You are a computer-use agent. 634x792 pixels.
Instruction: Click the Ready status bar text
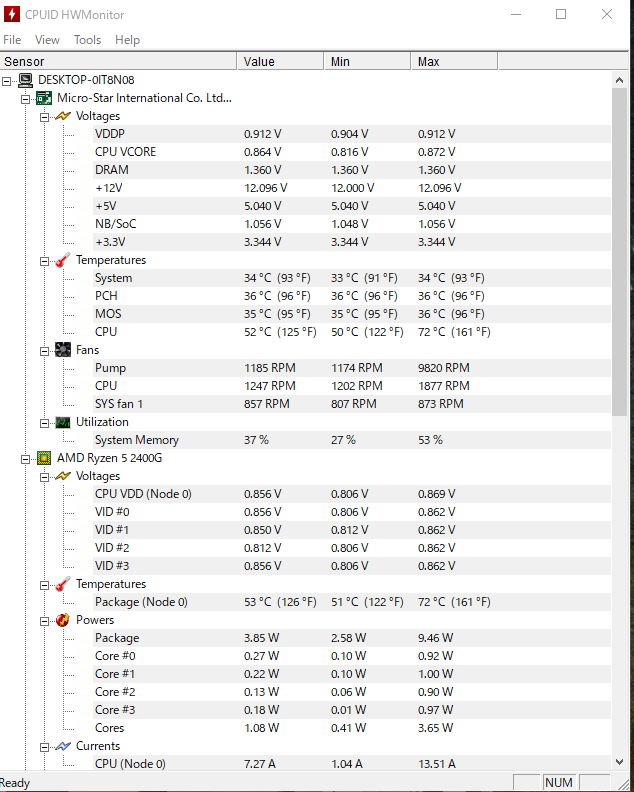tap(15, 783)
